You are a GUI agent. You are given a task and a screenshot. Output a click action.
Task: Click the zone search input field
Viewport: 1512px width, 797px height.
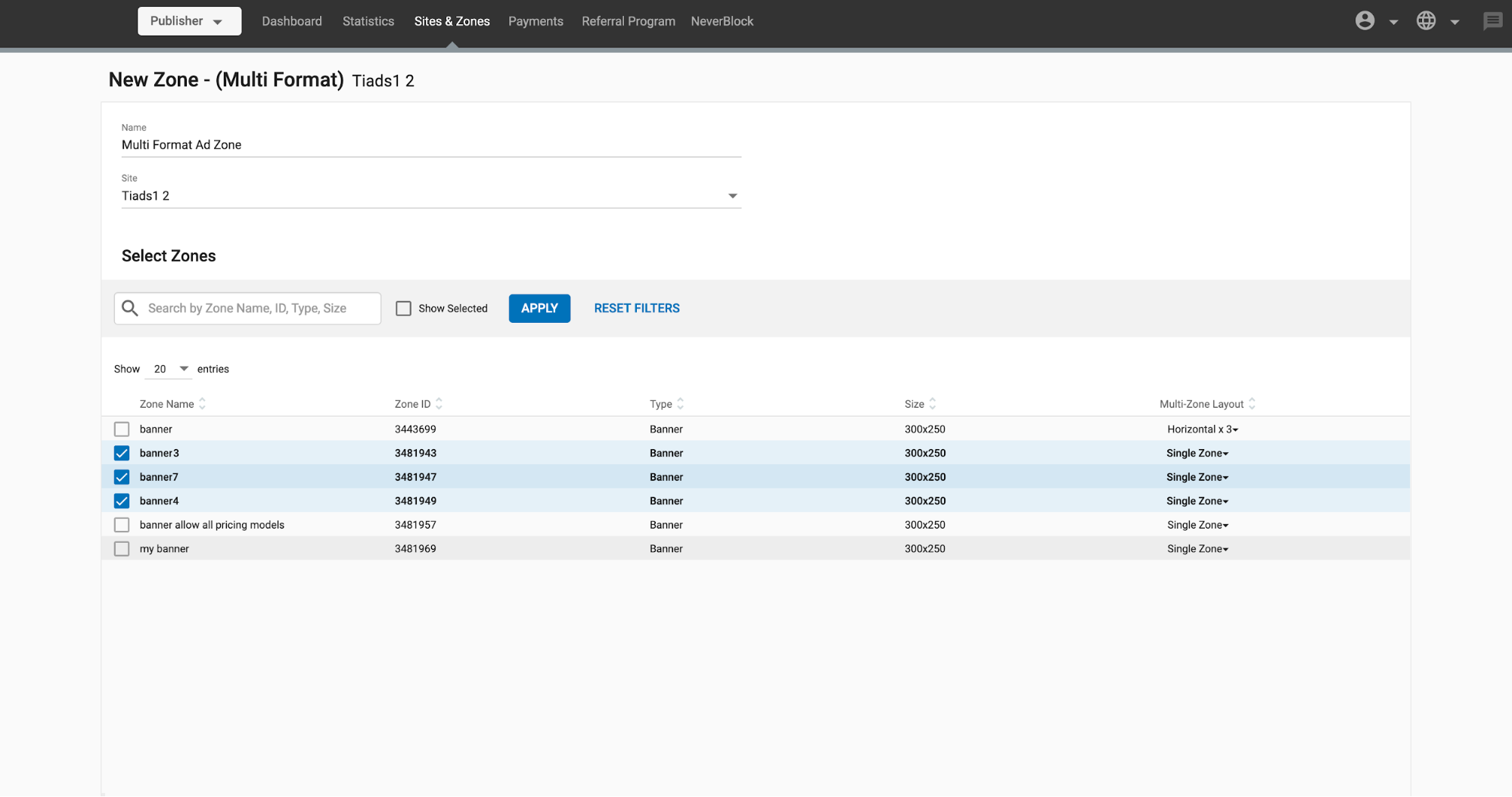(257, 308)
